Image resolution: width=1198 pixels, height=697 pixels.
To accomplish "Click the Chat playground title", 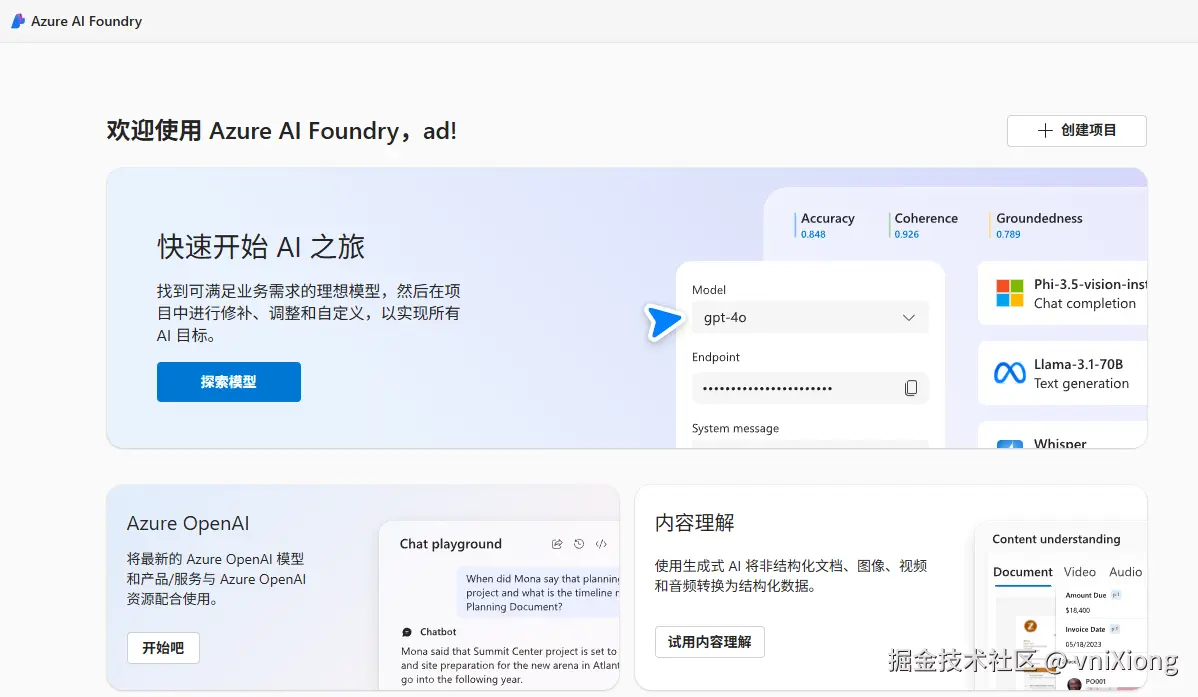I will point(451,544).
